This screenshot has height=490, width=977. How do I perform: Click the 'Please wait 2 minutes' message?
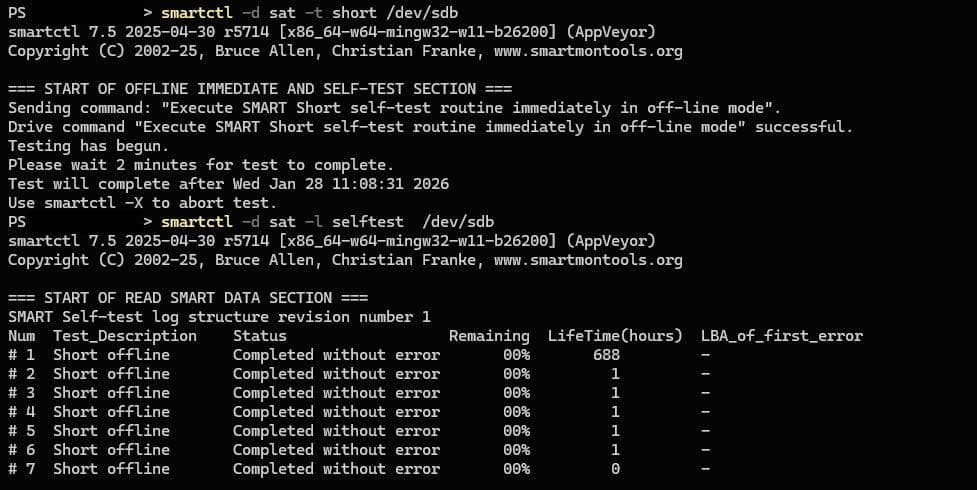pos(201,165)
